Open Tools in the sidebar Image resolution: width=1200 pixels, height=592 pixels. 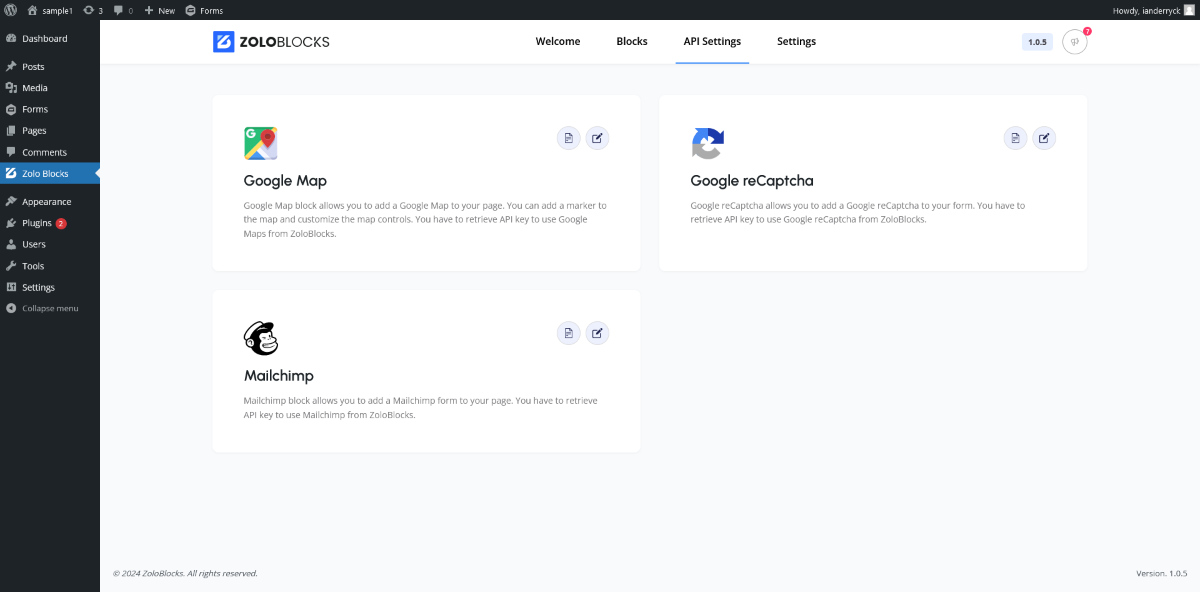click(x=50, y=266)
